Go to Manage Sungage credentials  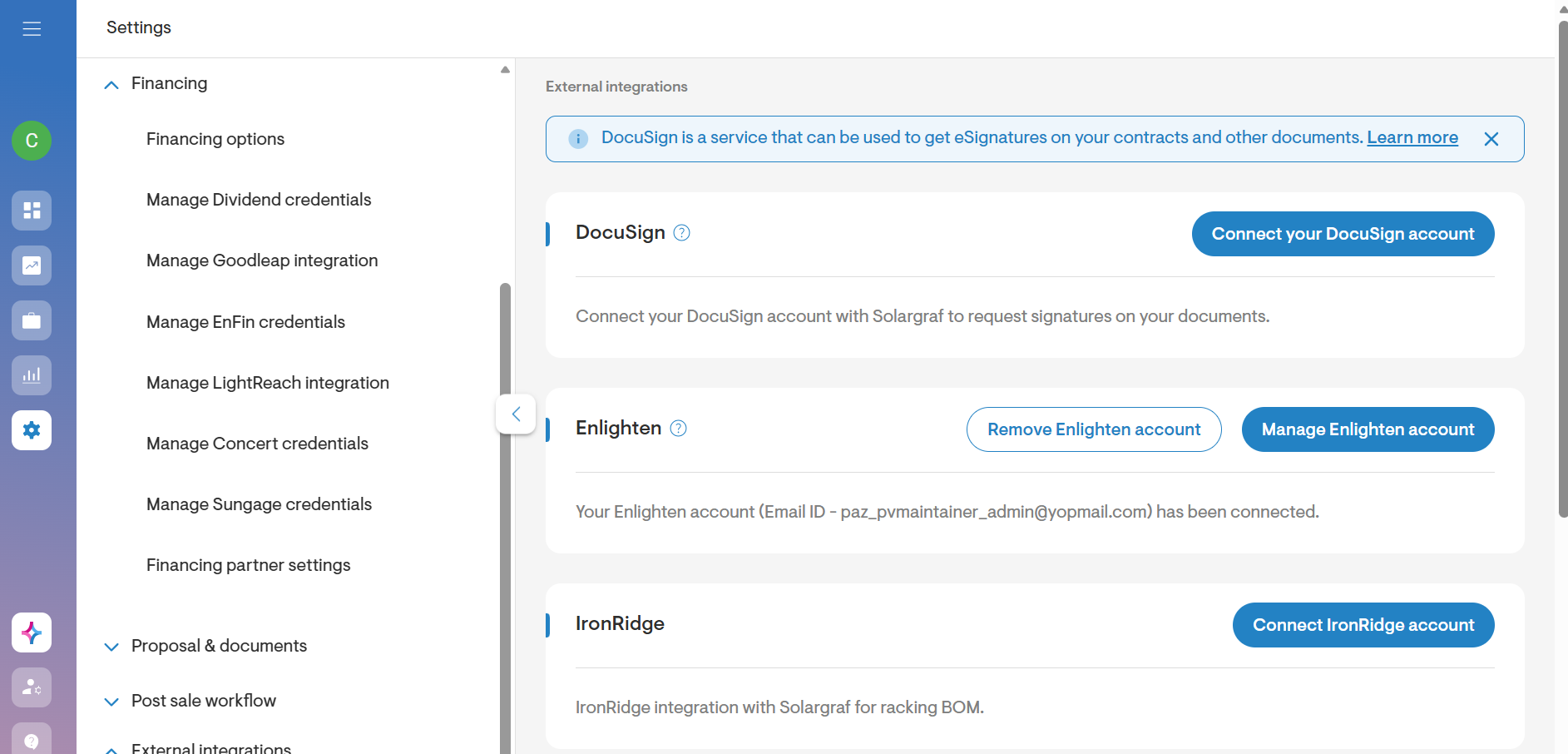click(x=259, y=504)
